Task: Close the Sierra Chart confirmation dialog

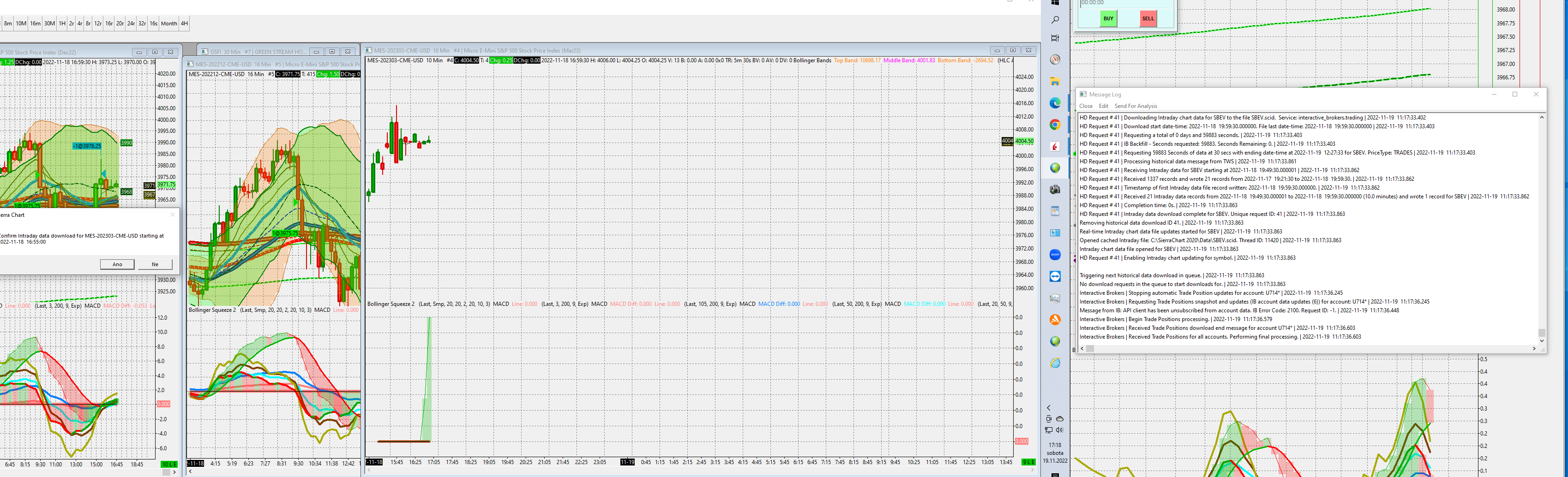Action: tap(173, 215)
